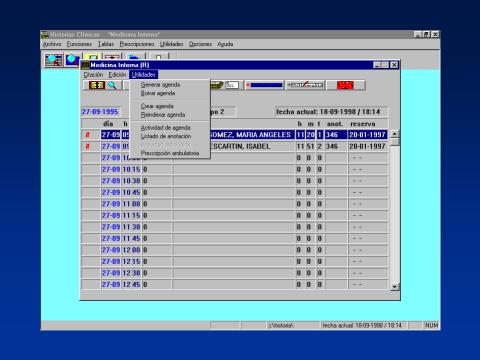Screen dimensions: 480x360
Task: Click the magnifying glass search icon
Action: coord(112,85)
